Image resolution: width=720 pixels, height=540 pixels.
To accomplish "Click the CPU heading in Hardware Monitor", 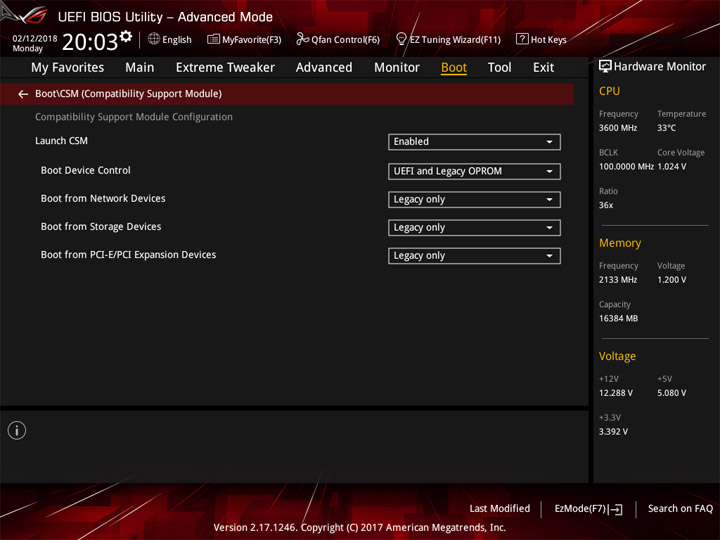I will coord(609,91).
